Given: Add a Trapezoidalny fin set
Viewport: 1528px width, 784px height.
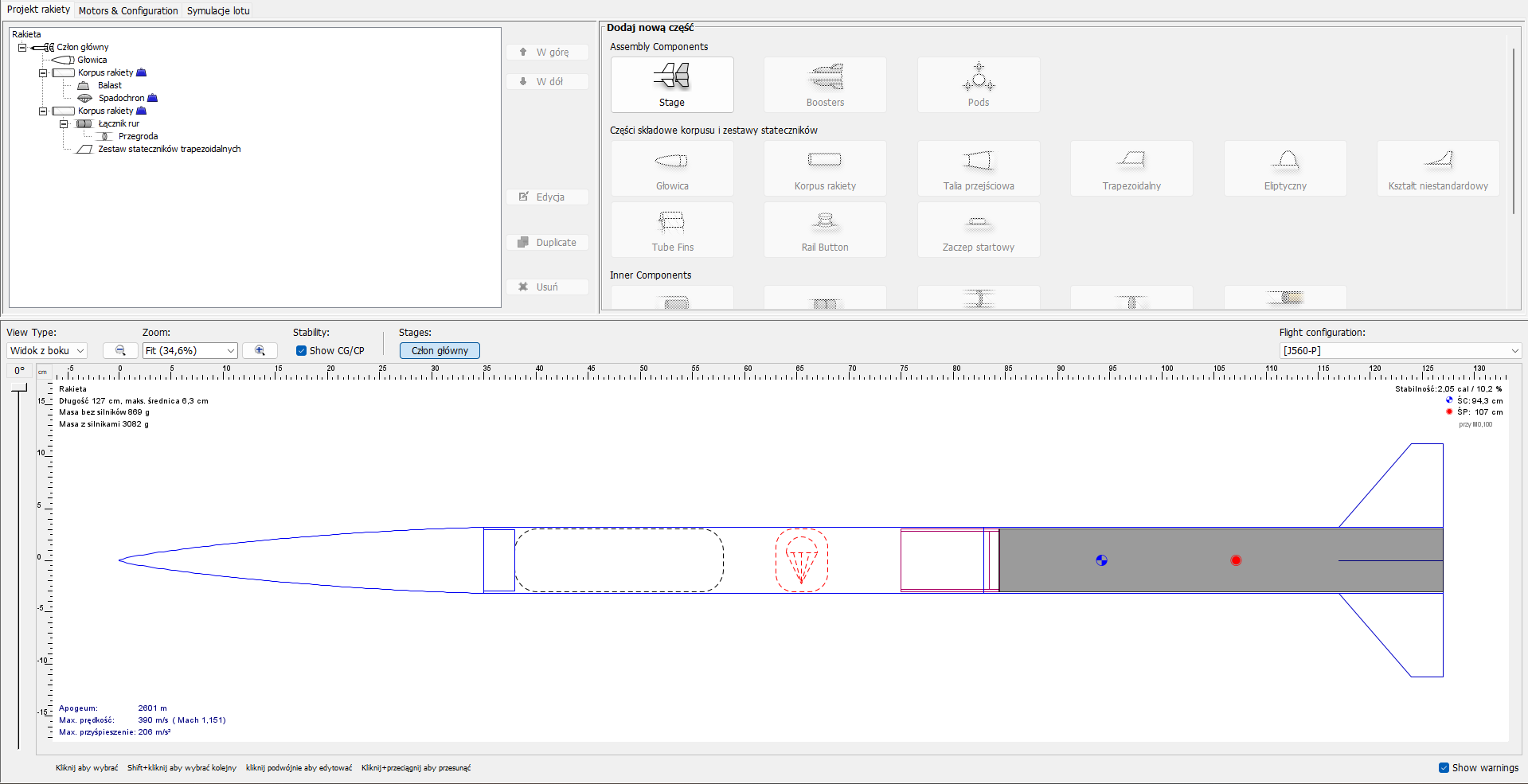Looking at the screenshot, I should (x=1131, y=168).
